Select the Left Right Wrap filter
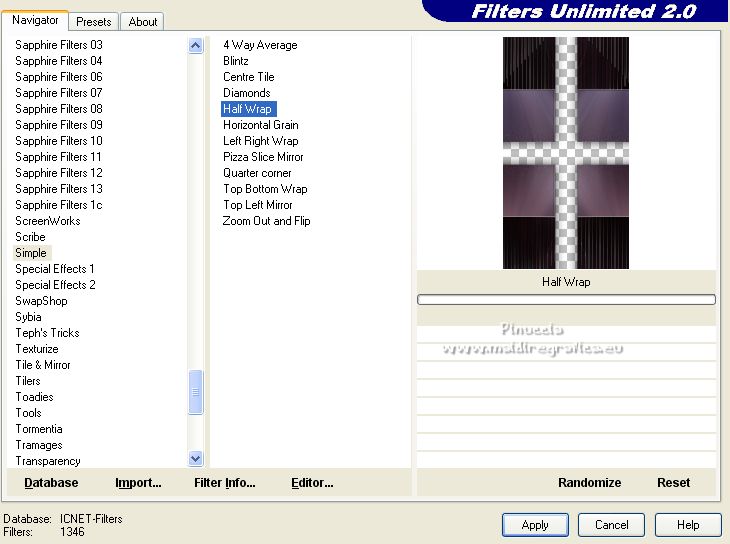 coord(261,141)
